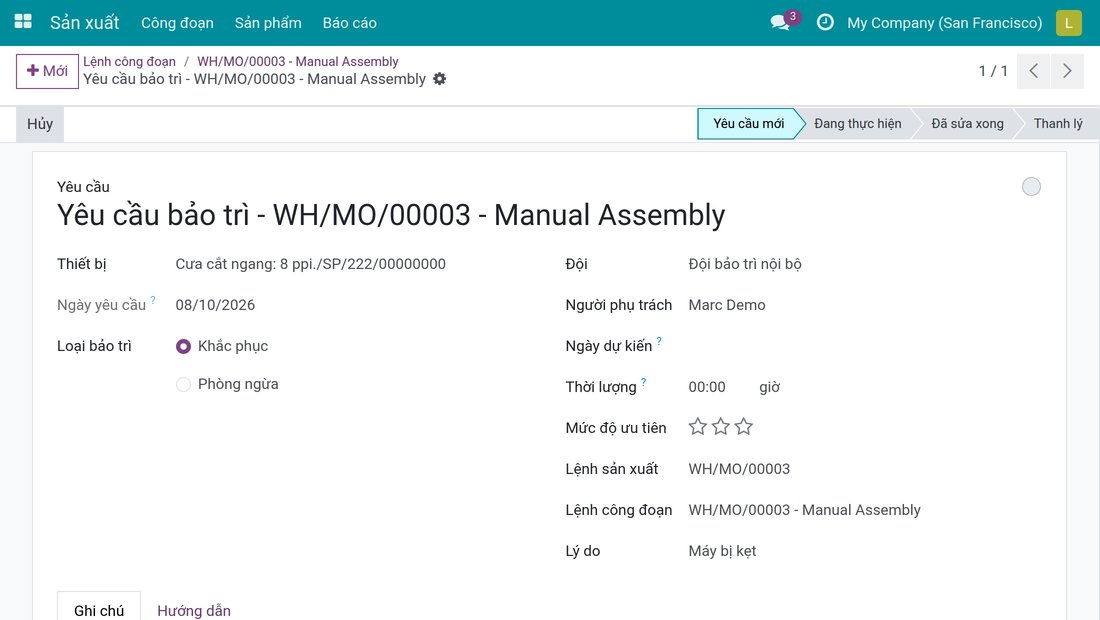Go to previous record arrow
This screenshot has width=1100, height=620.
click(1033, 71)
